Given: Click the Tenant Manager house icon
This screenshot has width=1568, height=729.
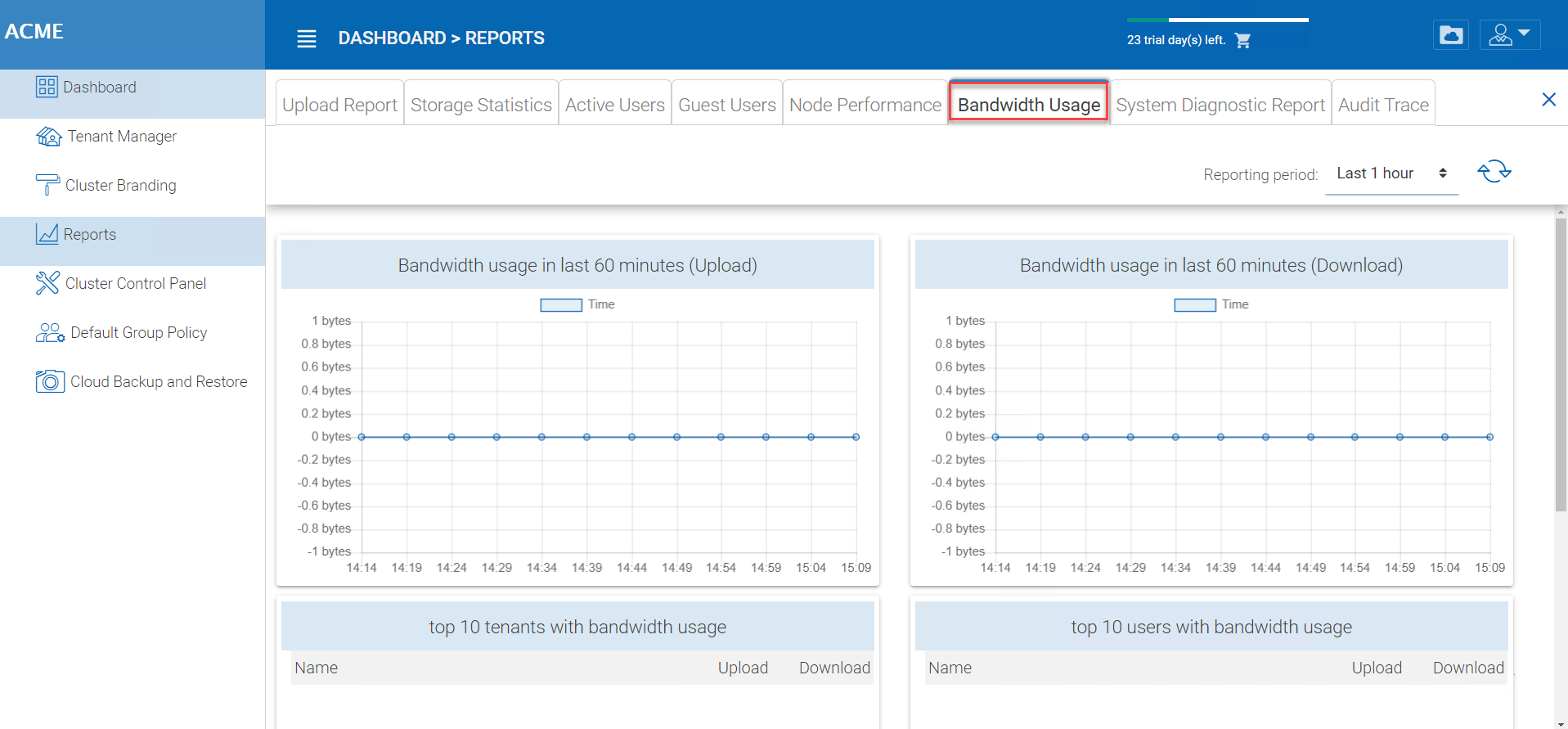Looking at the screenshot, I should (49, 137).
